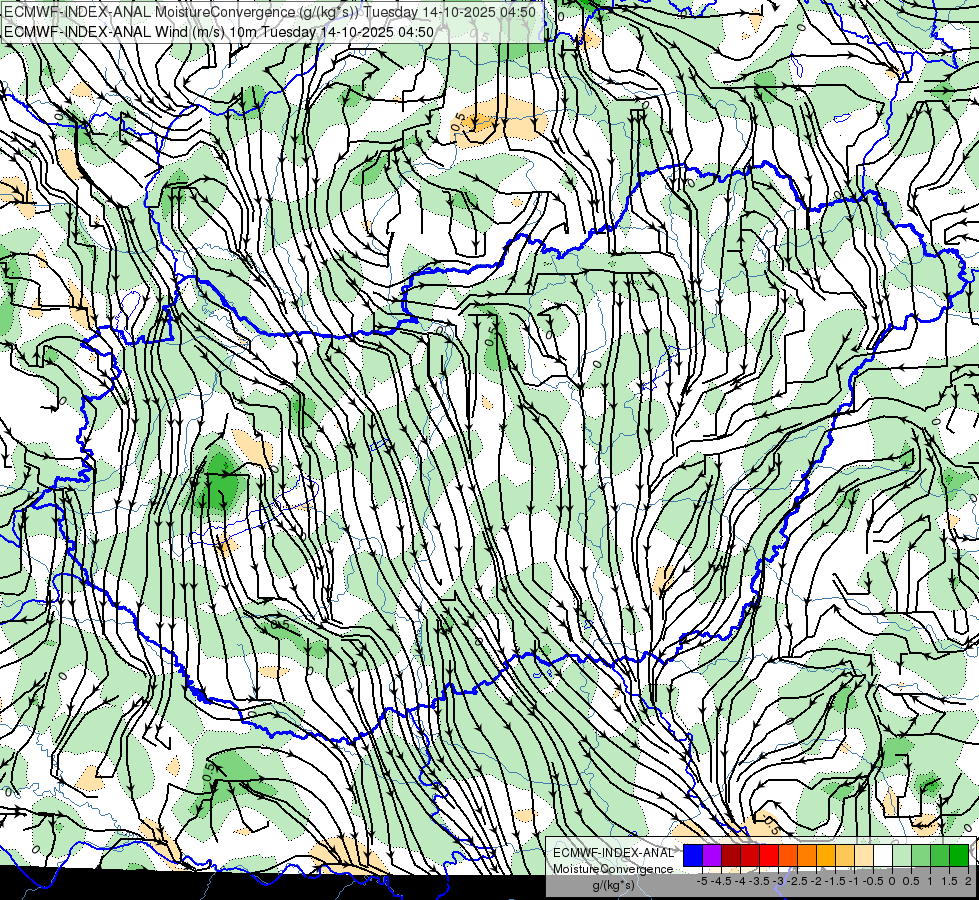
Task: Click the -0.5 legend tick value
Action: pos(873,881)
